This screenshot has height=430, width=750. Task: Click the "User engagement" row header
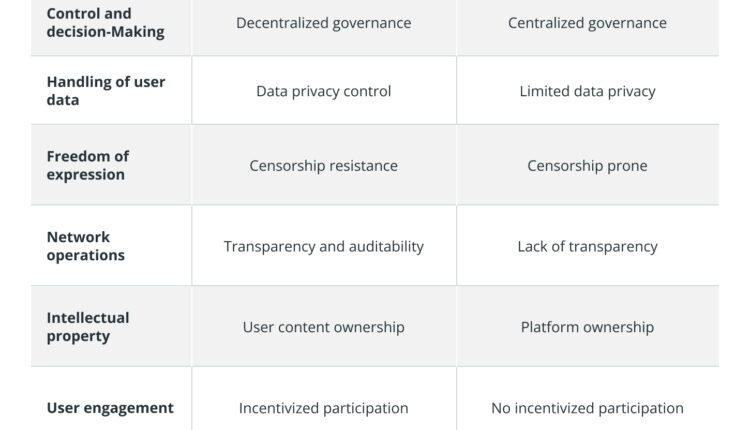110,408
